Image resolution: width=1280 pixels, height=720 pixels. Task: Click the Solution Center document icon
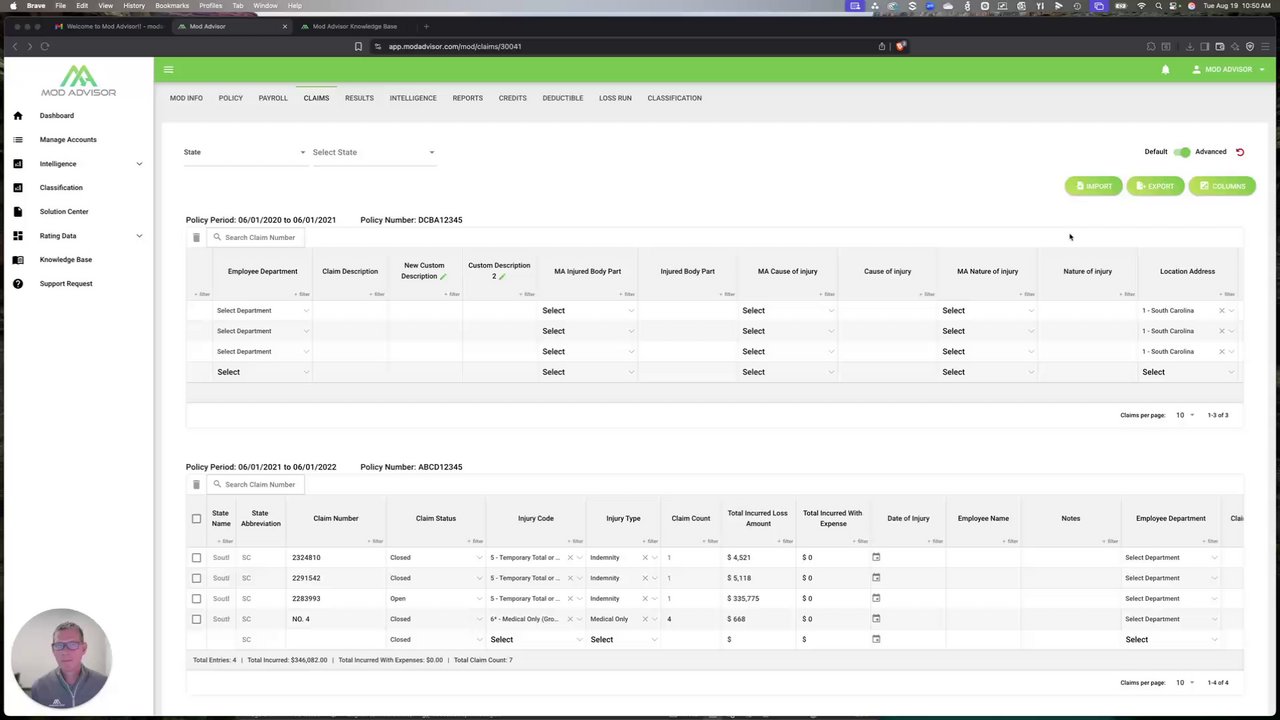tap(17, 212)
